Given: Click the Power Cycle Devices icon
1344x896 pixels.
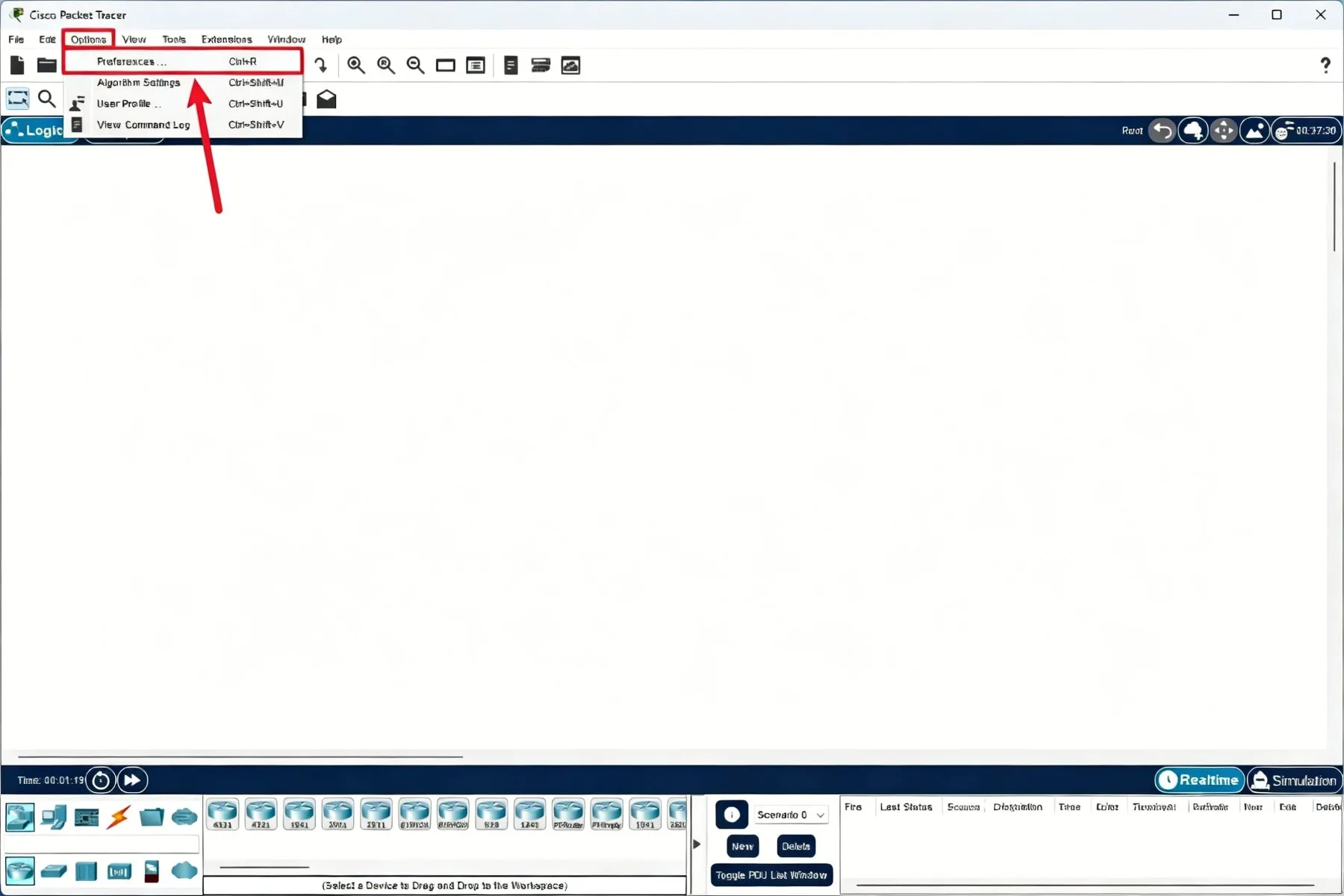Looking at the screenshot, I should (x=101, y=780).
